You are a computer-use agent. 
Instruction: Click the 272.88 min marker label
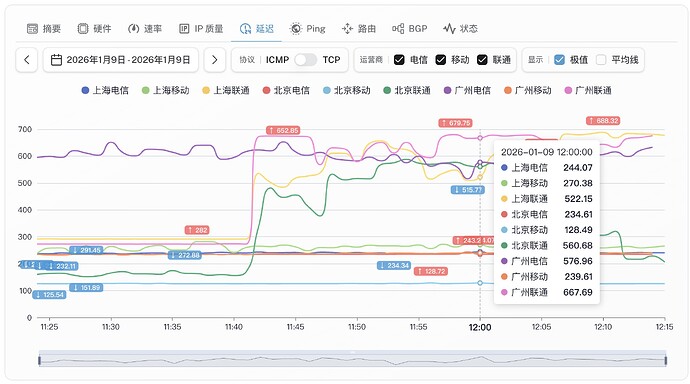coord(185,255)
